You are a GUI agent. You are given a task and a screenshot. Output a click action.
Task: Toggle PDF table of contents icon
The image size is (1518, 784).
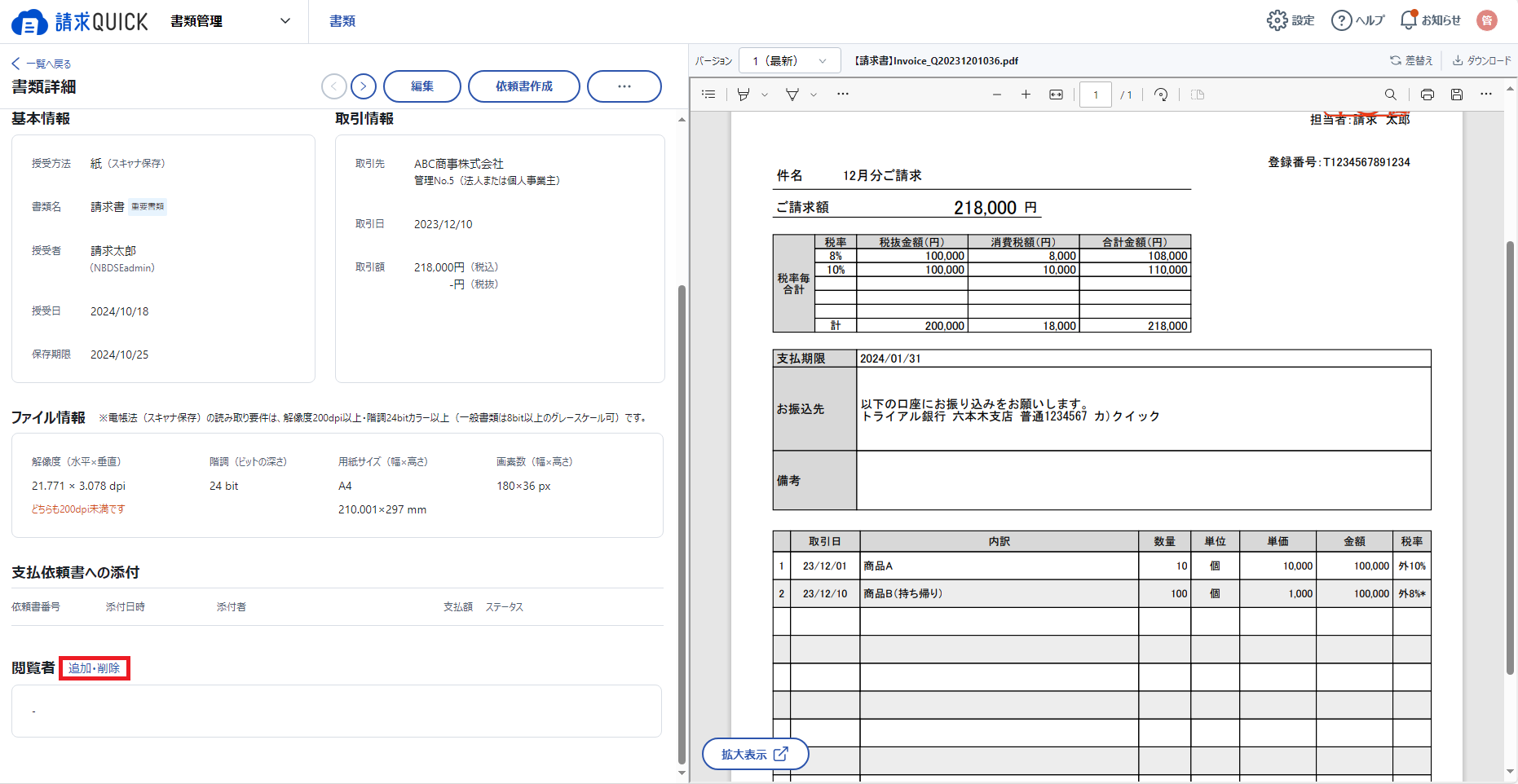click(x=708, y=95)
